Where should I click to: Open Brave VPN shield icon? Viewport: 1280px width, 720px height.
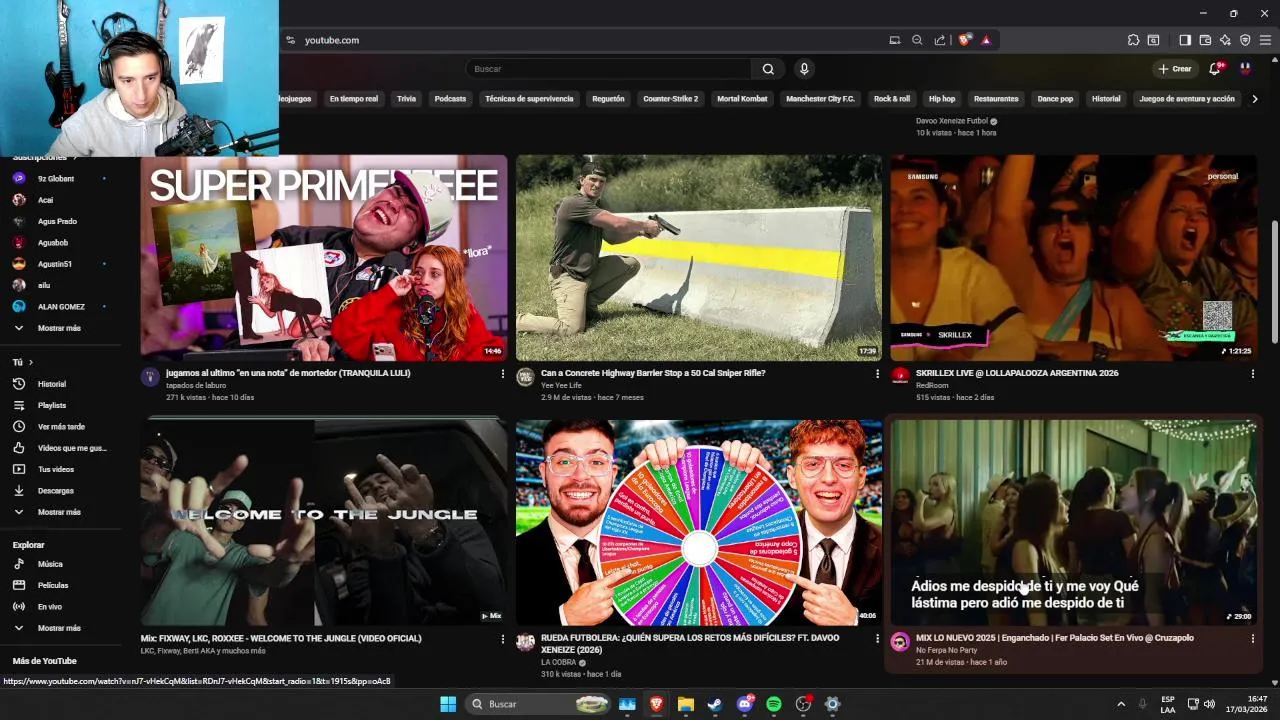click(1245, 40)
